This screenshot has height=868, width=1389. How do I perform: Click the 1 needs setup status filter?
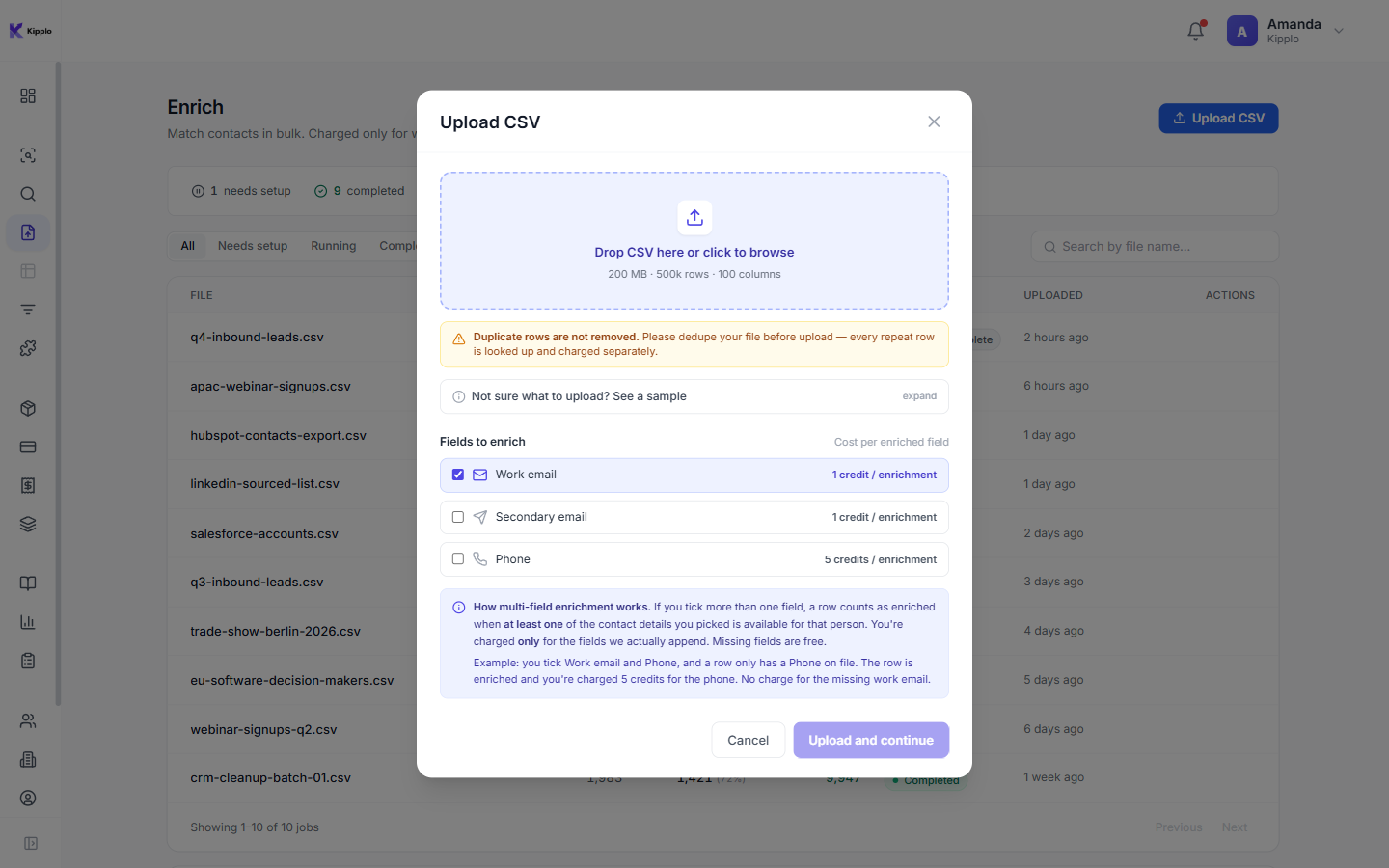pyautogui.click(x=241, y=191)
